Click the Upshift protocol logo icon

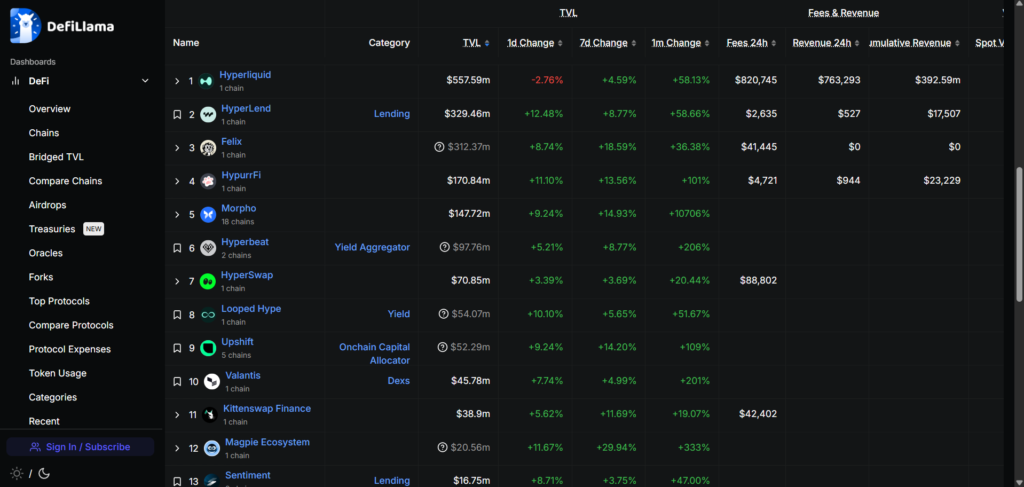click(x=208, y=348)
